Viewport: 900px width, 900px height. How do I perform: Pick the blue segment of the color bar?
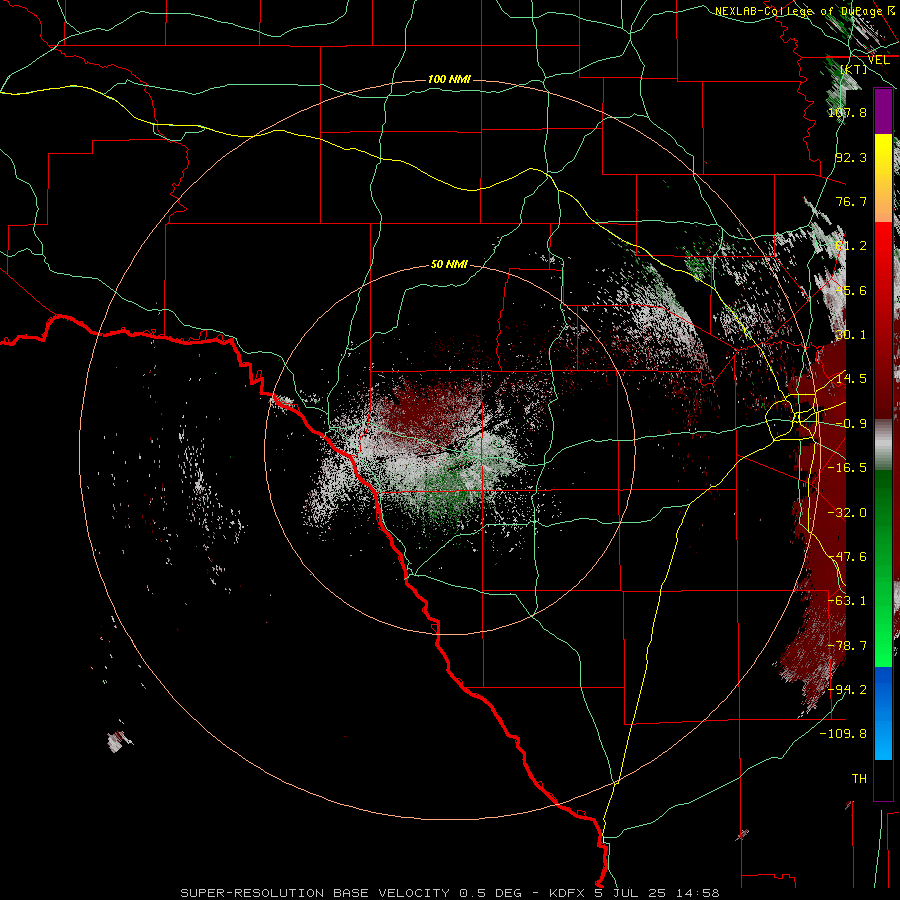coord(883,712)
